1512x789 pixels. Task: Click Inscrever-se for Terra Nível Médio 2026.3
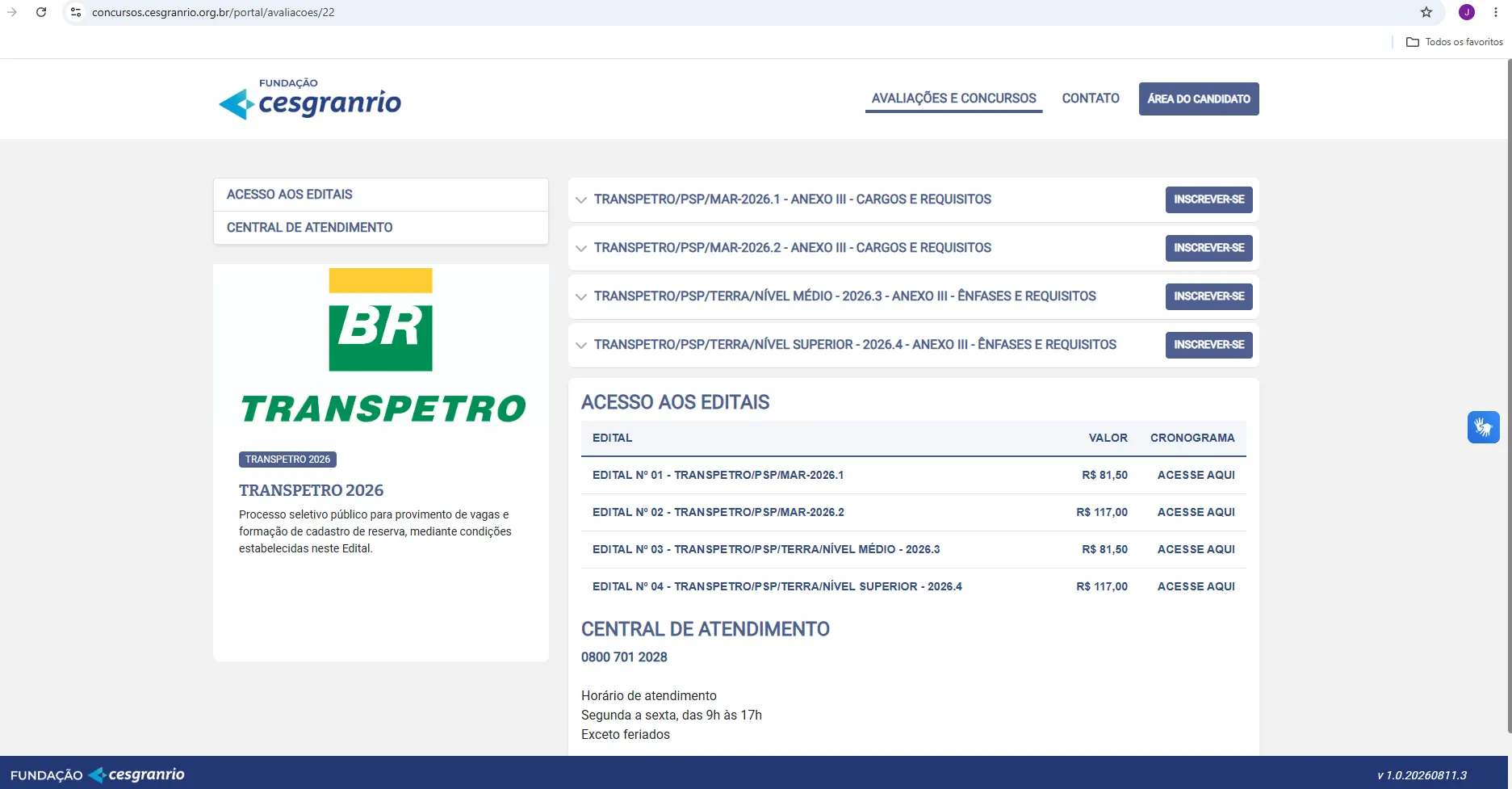1209,296
